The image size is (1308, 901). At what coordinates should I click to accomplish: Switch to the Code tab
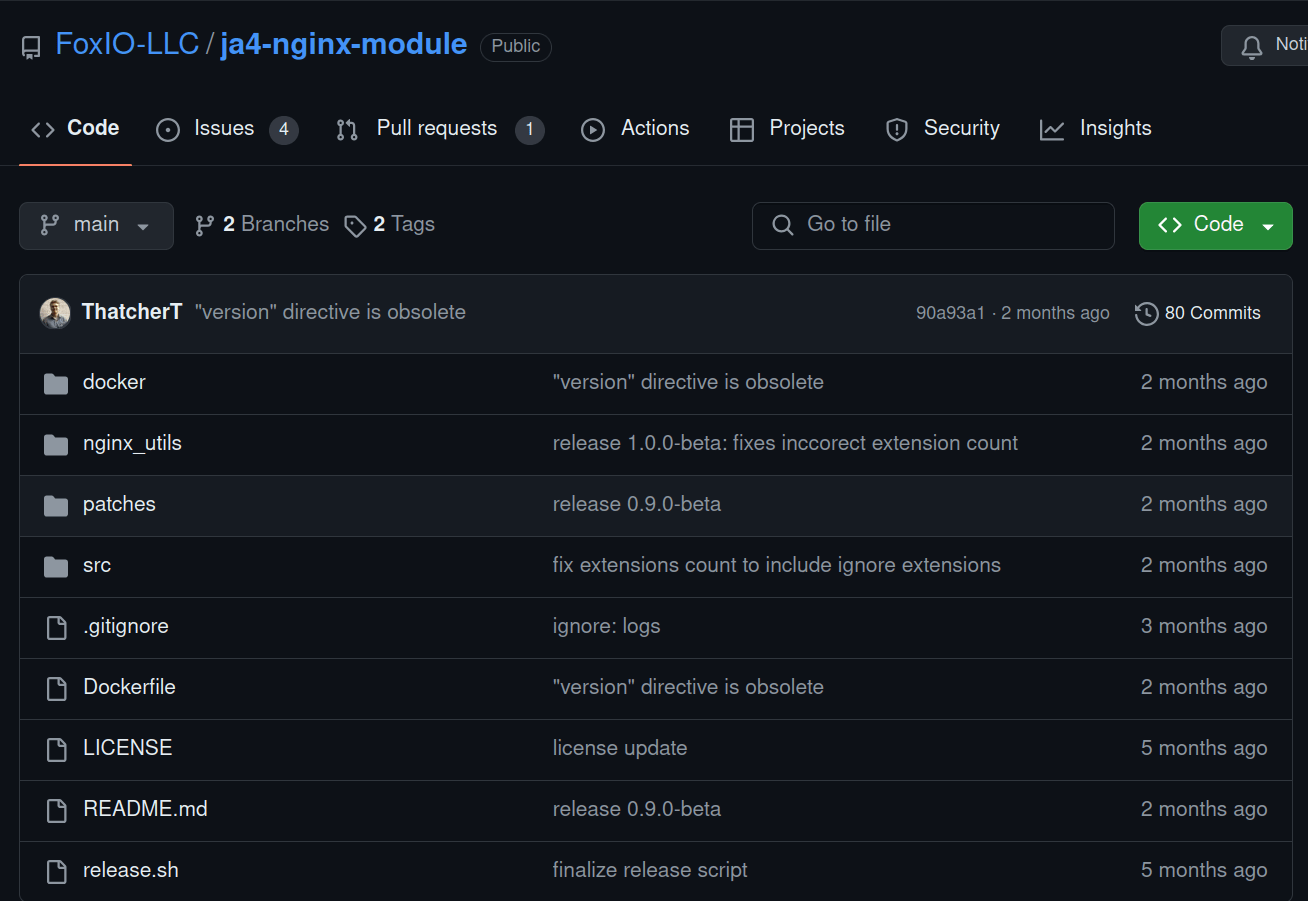75,129
